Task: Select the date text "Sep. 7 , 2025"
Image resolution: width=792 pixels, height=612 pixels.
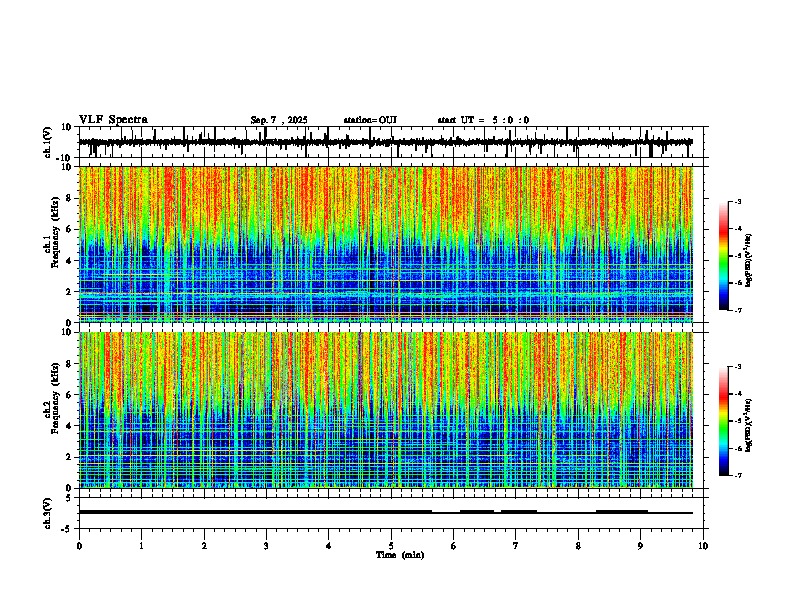Action: coord(279,120)
